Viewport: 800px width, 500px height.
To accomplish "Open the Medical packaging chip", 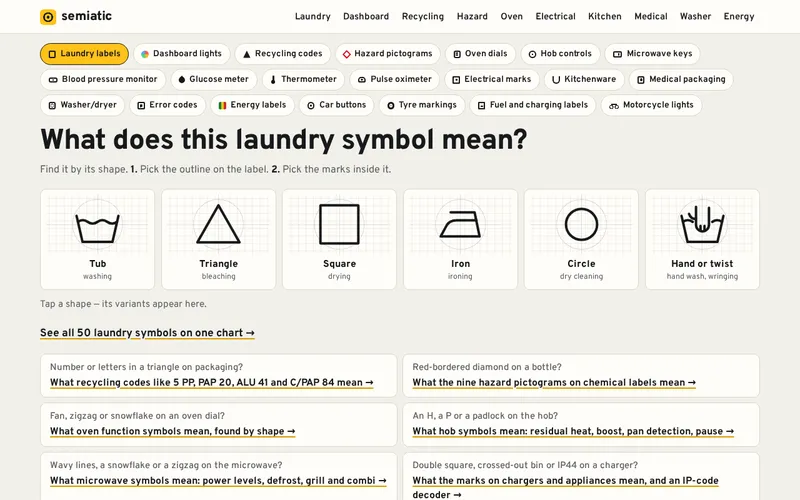I will coord(681,79).
